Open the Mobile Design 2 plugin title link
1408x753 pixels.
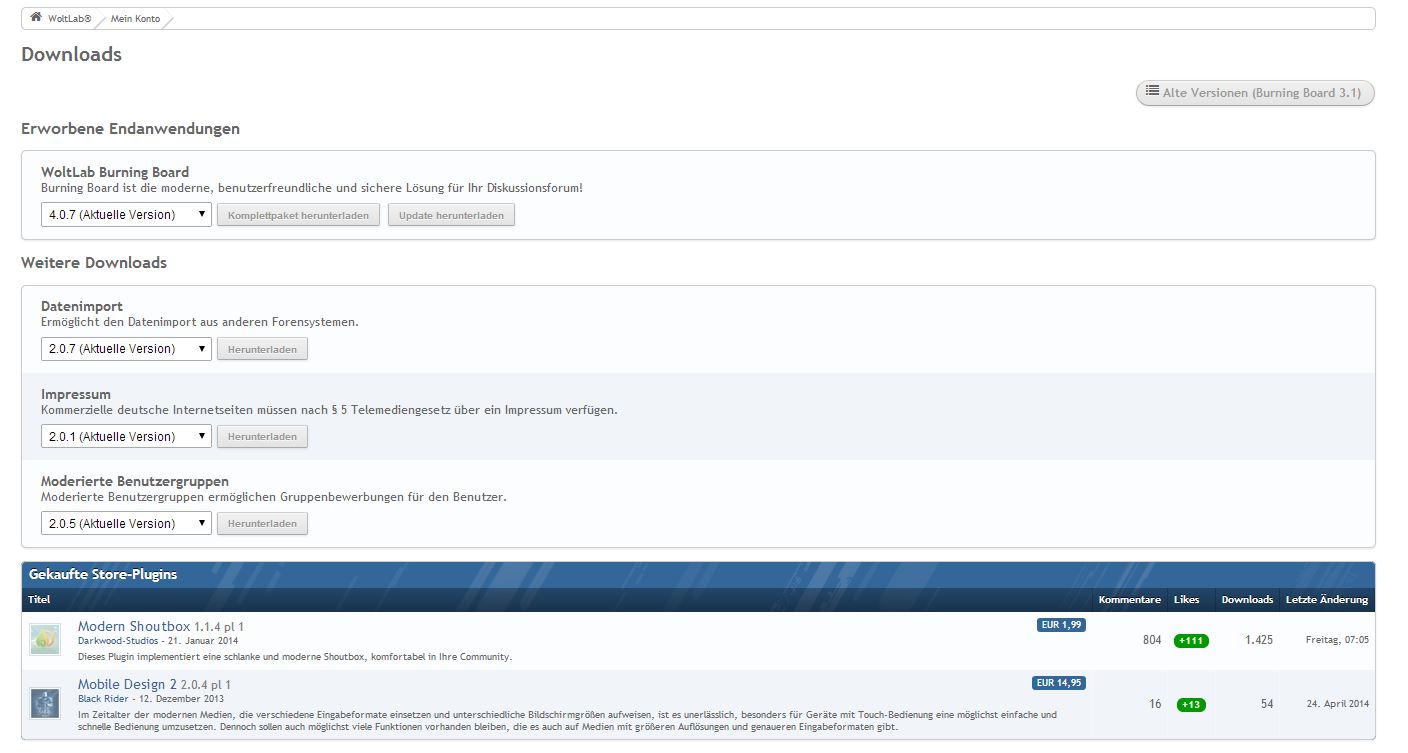127,684
